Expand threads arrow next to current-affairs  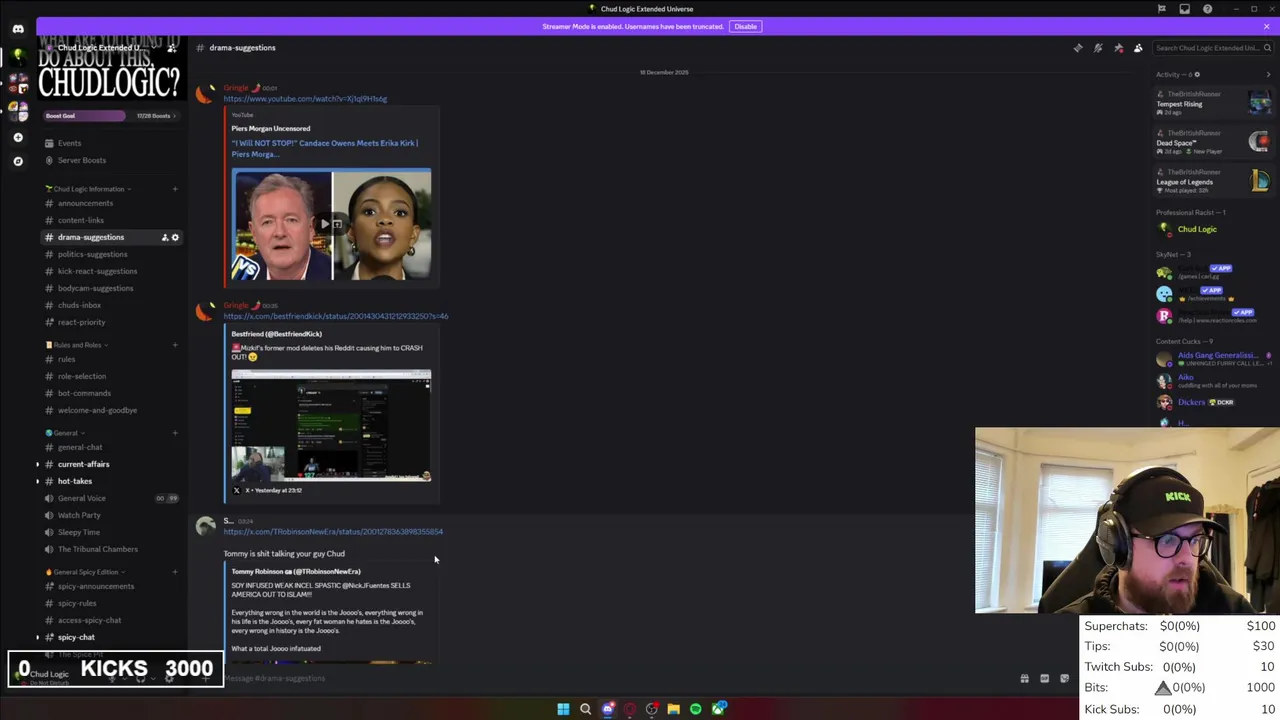pyautogui.click(x=38, y=464)
